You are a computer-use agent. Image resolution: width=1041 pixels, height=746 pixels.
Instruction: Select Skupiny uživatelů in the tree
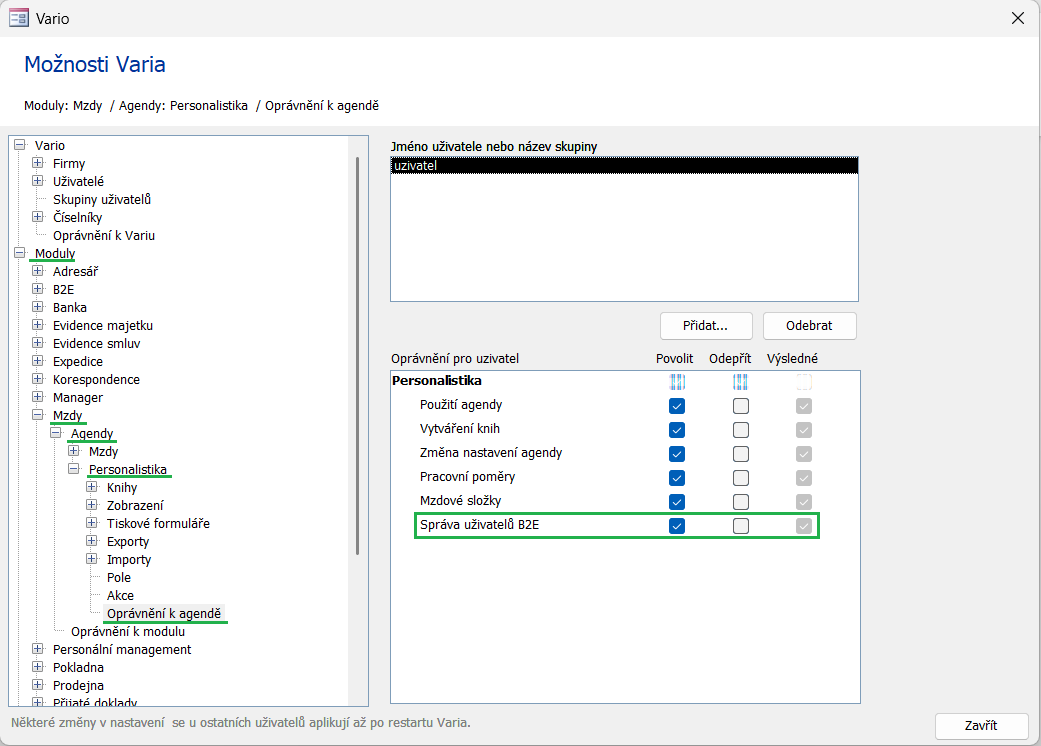(101, 199)
